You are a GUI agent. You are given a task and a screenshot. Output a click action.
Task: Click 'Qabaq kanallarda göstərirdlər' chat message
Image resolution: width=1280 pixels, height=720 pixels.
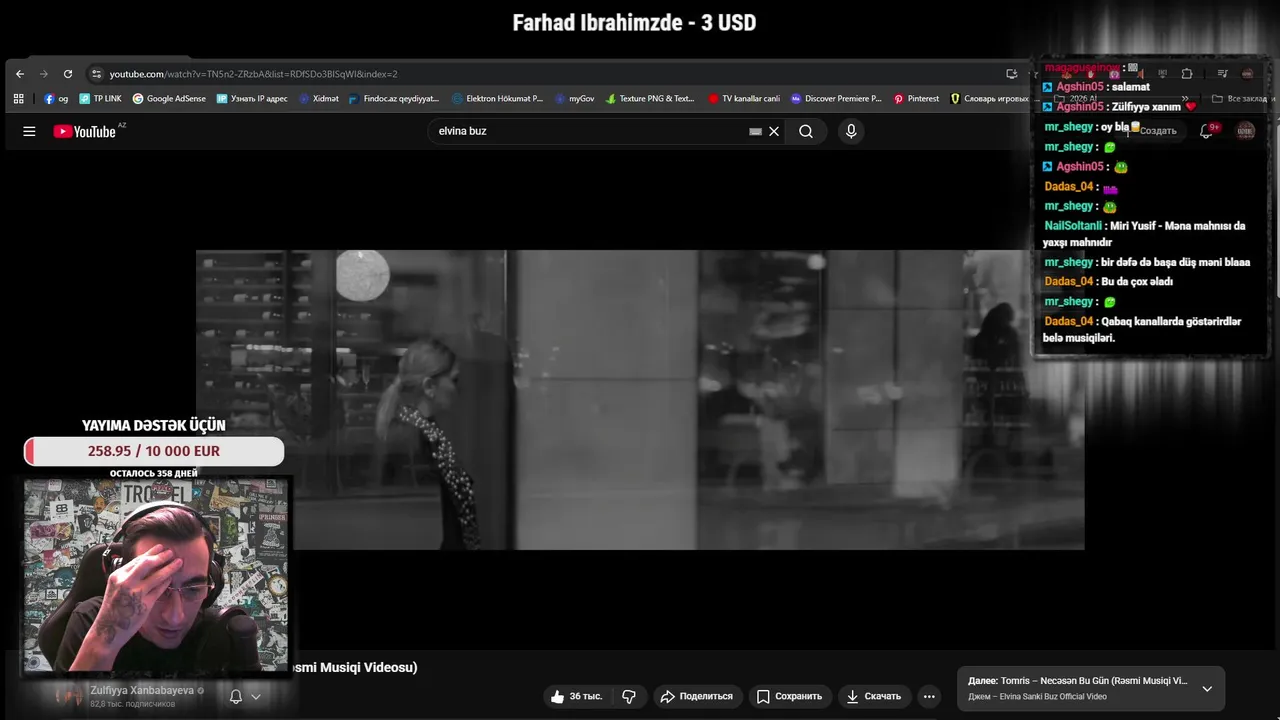click(1142, 329)
